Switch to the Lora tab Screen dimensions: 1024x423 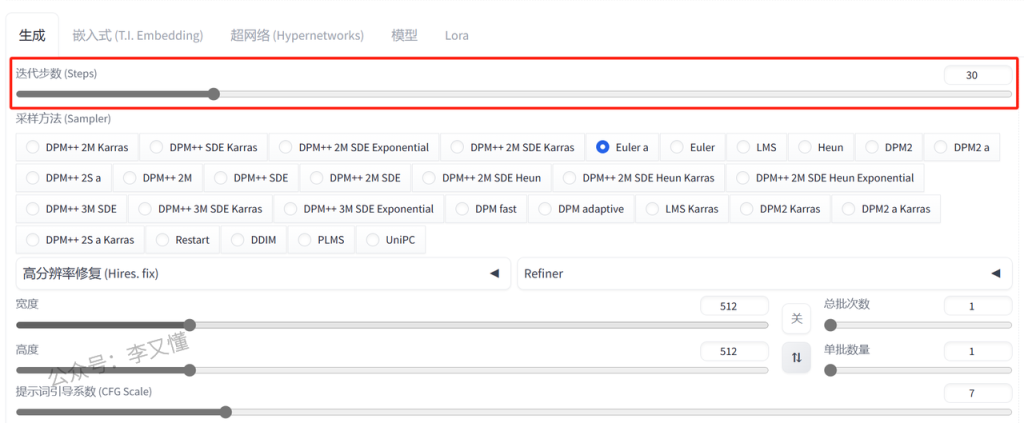[456, 35]
